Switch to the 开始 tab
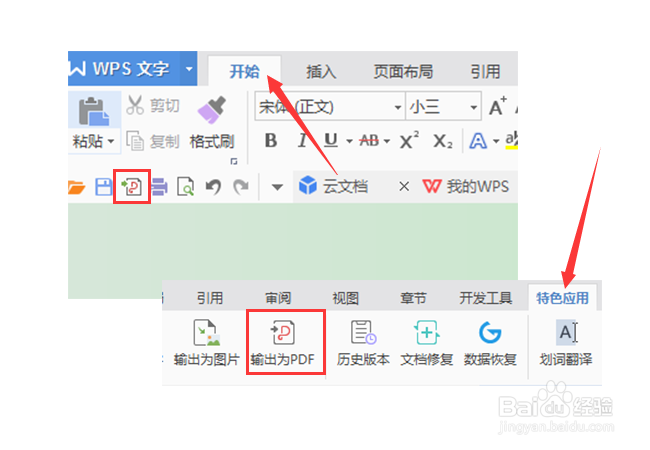The image size is (650, 450). [245, 71]
